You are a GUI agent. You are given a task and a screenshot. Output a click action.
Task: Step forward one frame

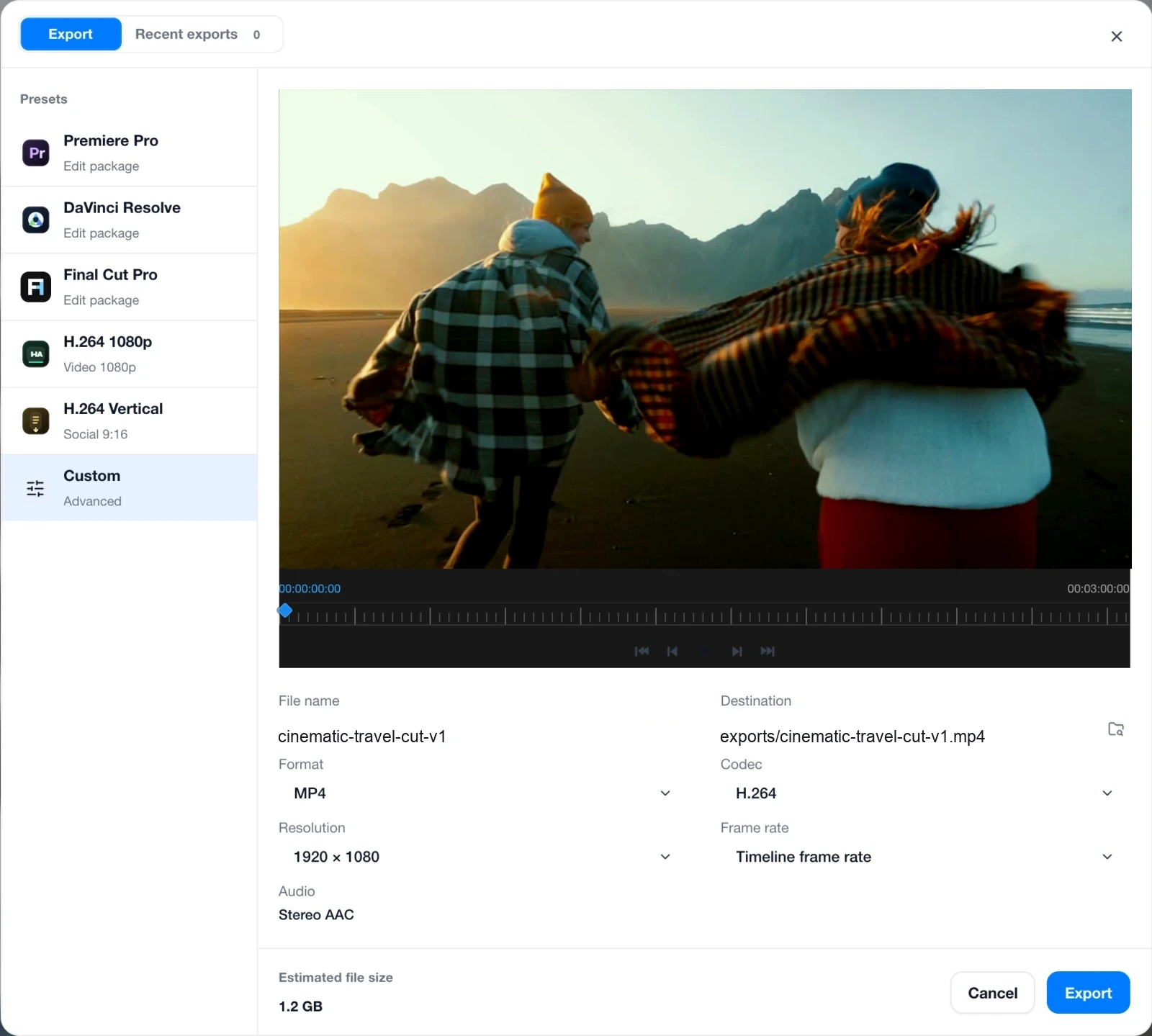pyautogui.click(x=737, y=651)
